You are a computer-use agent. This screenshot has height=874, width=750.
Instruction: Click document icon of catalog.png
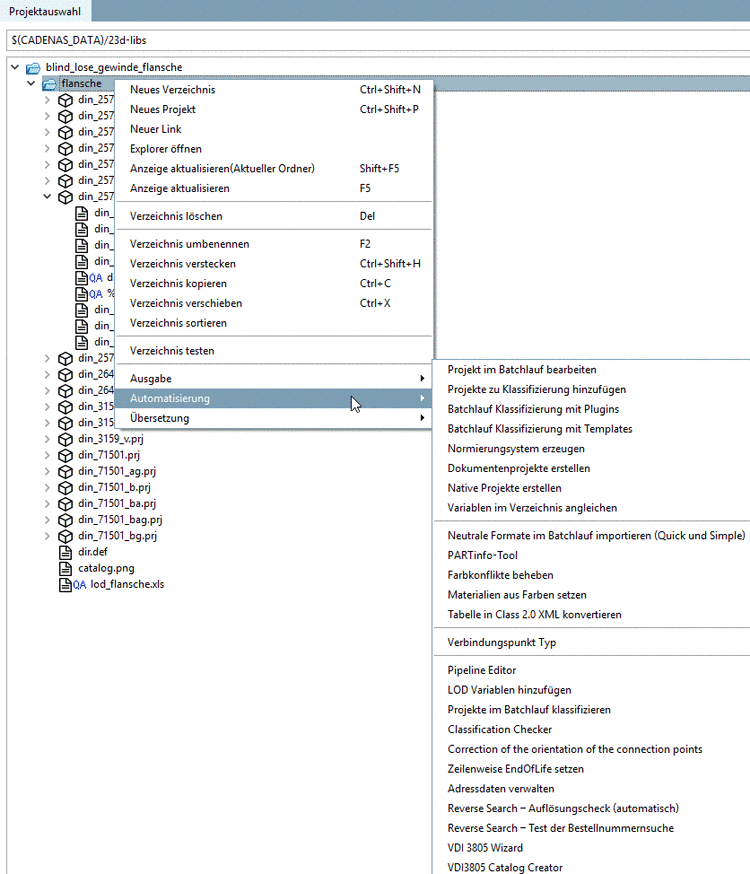[66, 569]
